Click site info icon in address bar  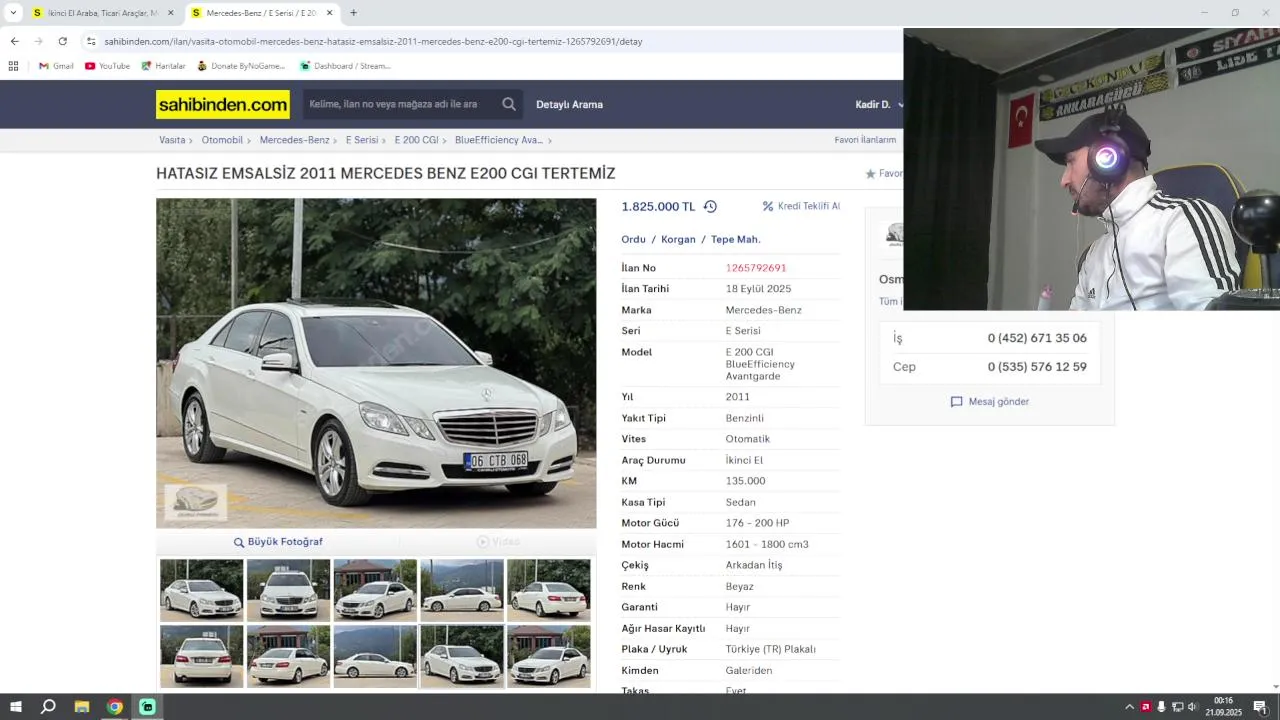[x=91, y=41]
